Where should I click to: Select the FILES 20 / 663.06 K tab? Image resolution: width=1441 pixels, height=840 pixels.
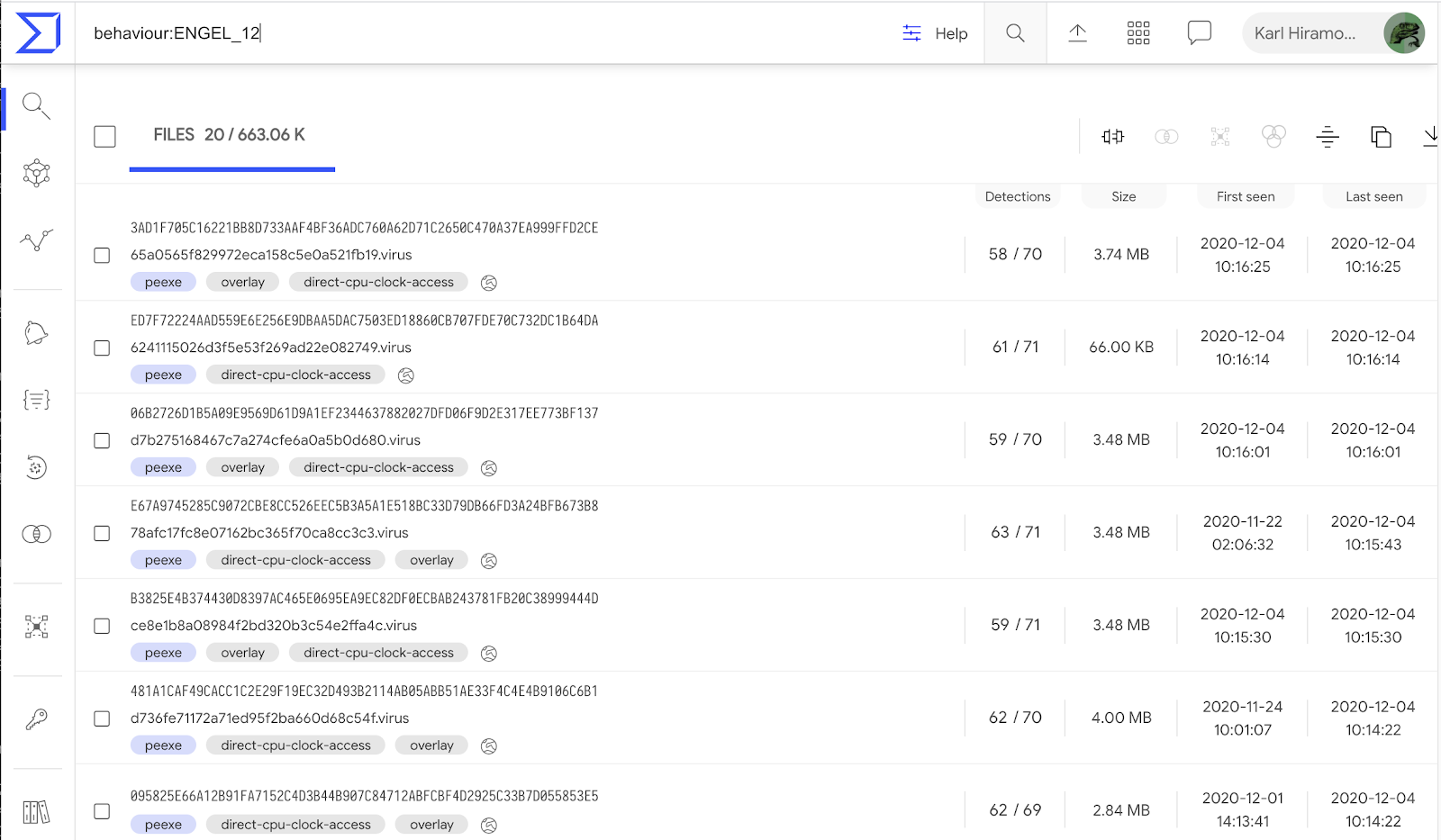[230, 135]
